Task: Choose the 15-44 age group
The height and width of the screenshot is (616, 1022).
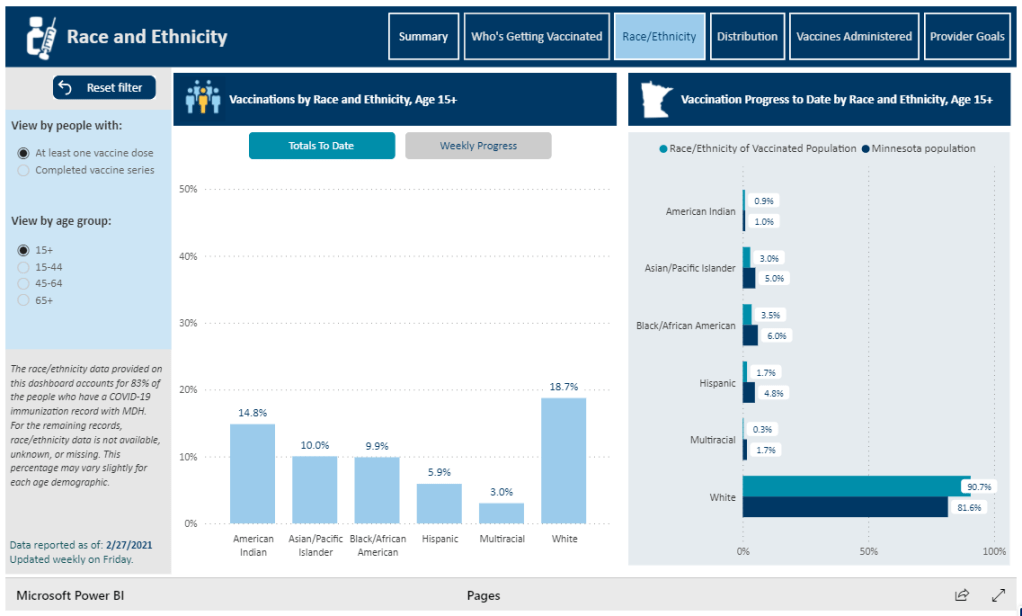Action: click(24, 267)
